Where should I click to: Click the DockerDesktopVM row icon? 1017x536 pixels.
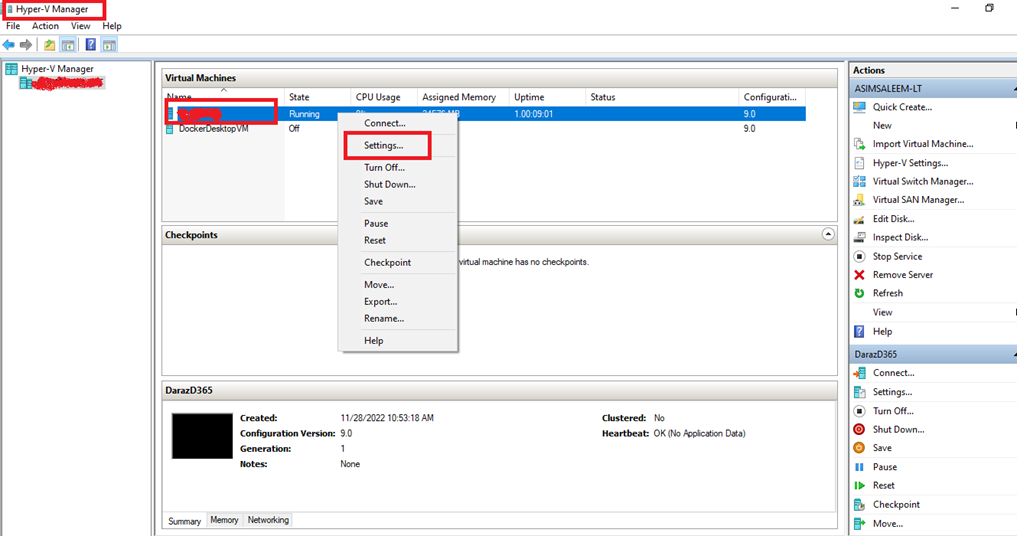pos(170,128)
